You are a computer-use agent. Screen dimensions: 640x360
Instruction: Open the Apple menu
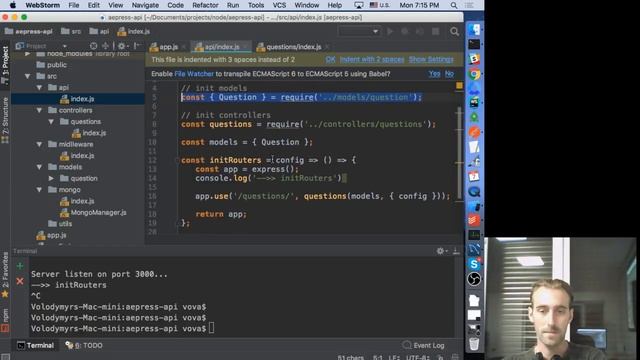tap(12, 5)
